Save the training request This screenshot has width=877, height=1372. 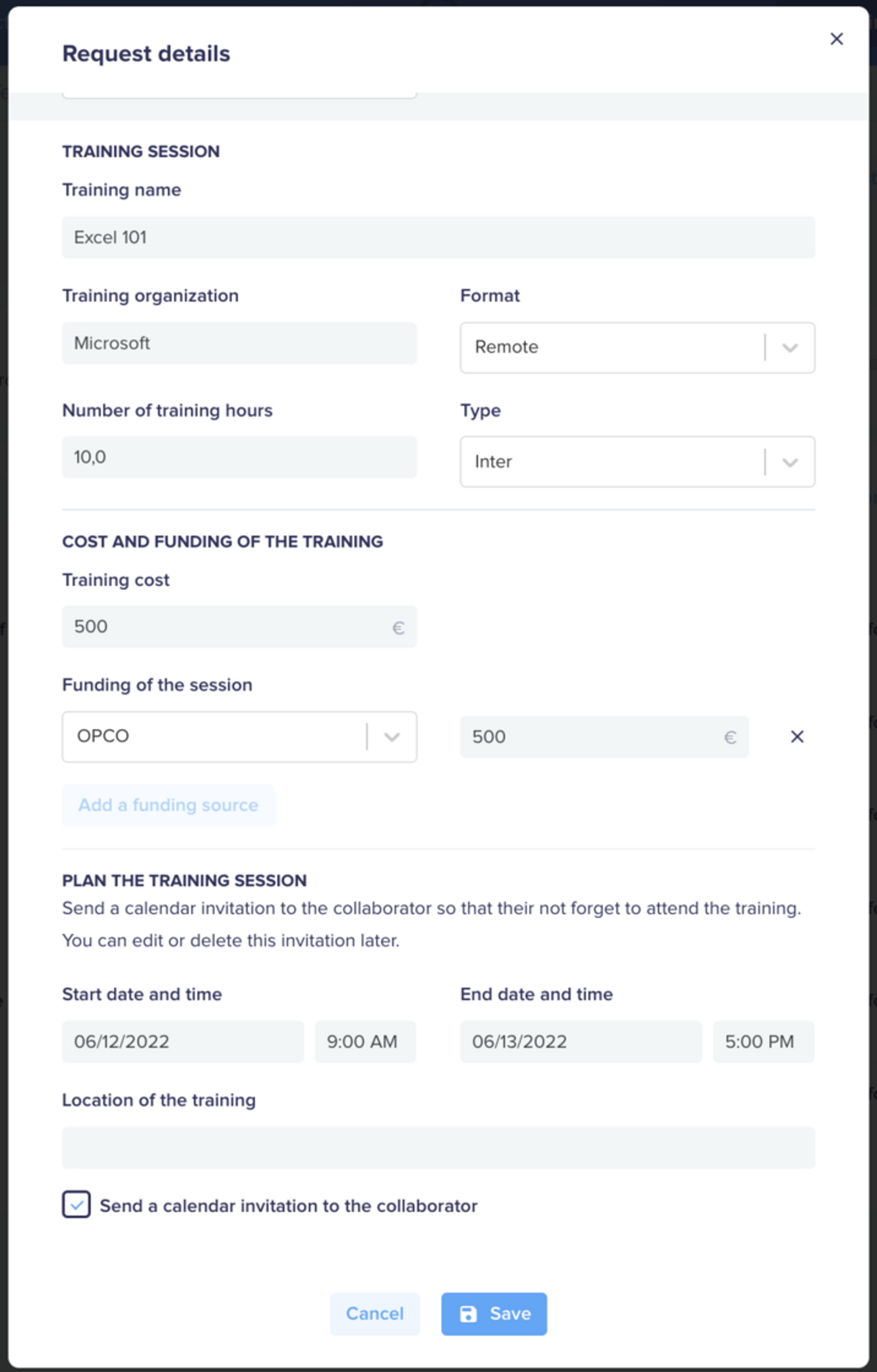pos(494,1314)
